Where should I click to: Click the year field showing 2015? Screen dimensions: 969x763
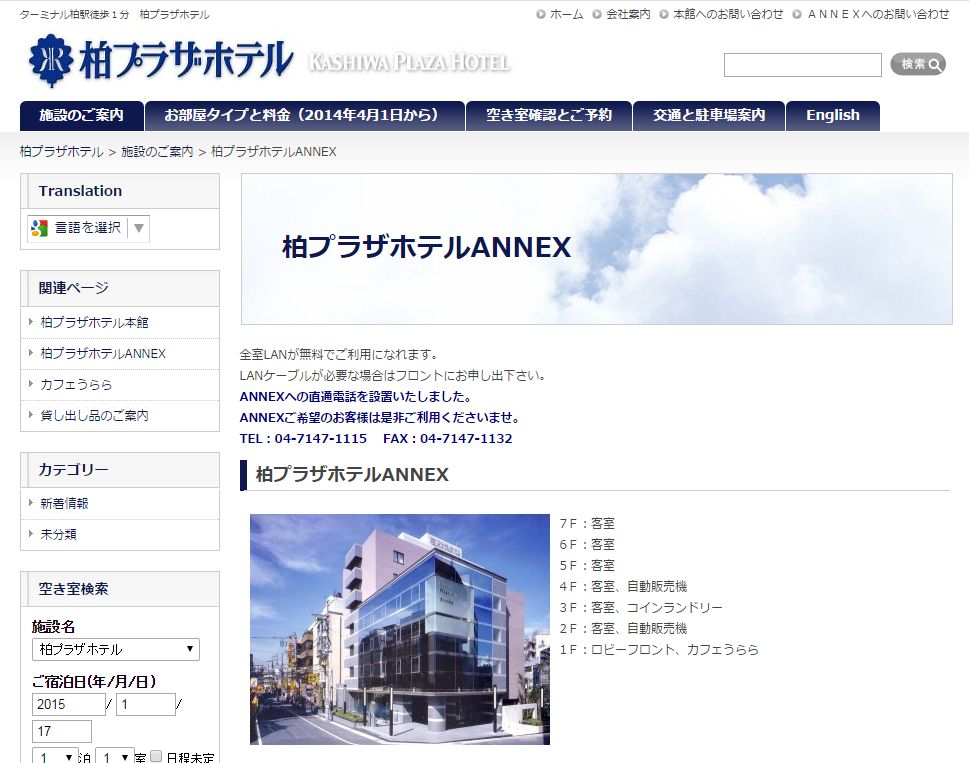point(69,704)
